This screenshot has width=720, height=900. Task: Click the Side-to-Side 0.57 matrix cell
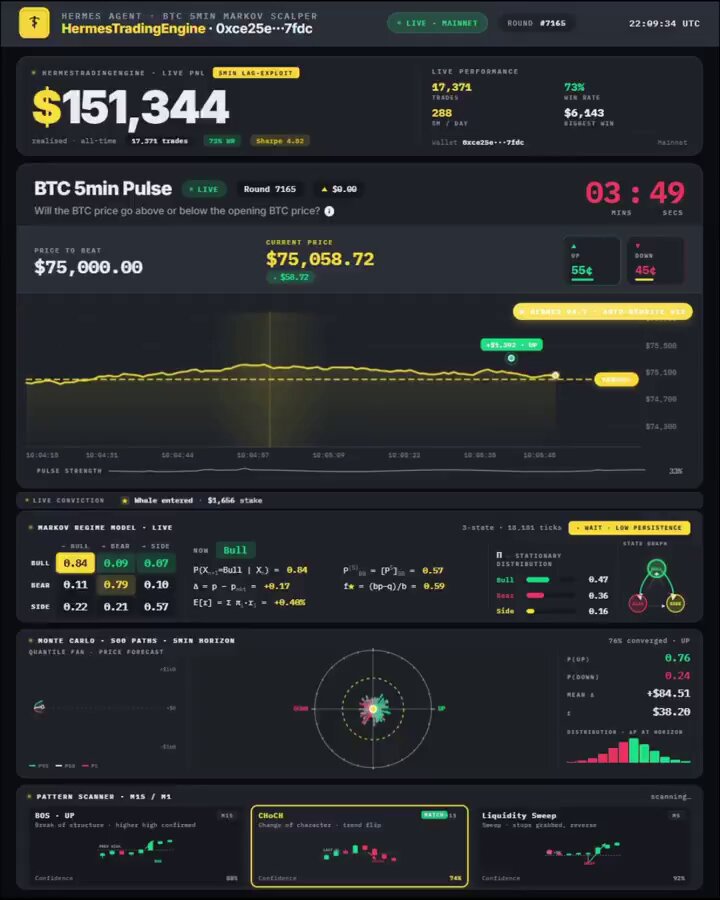point(156,606)
